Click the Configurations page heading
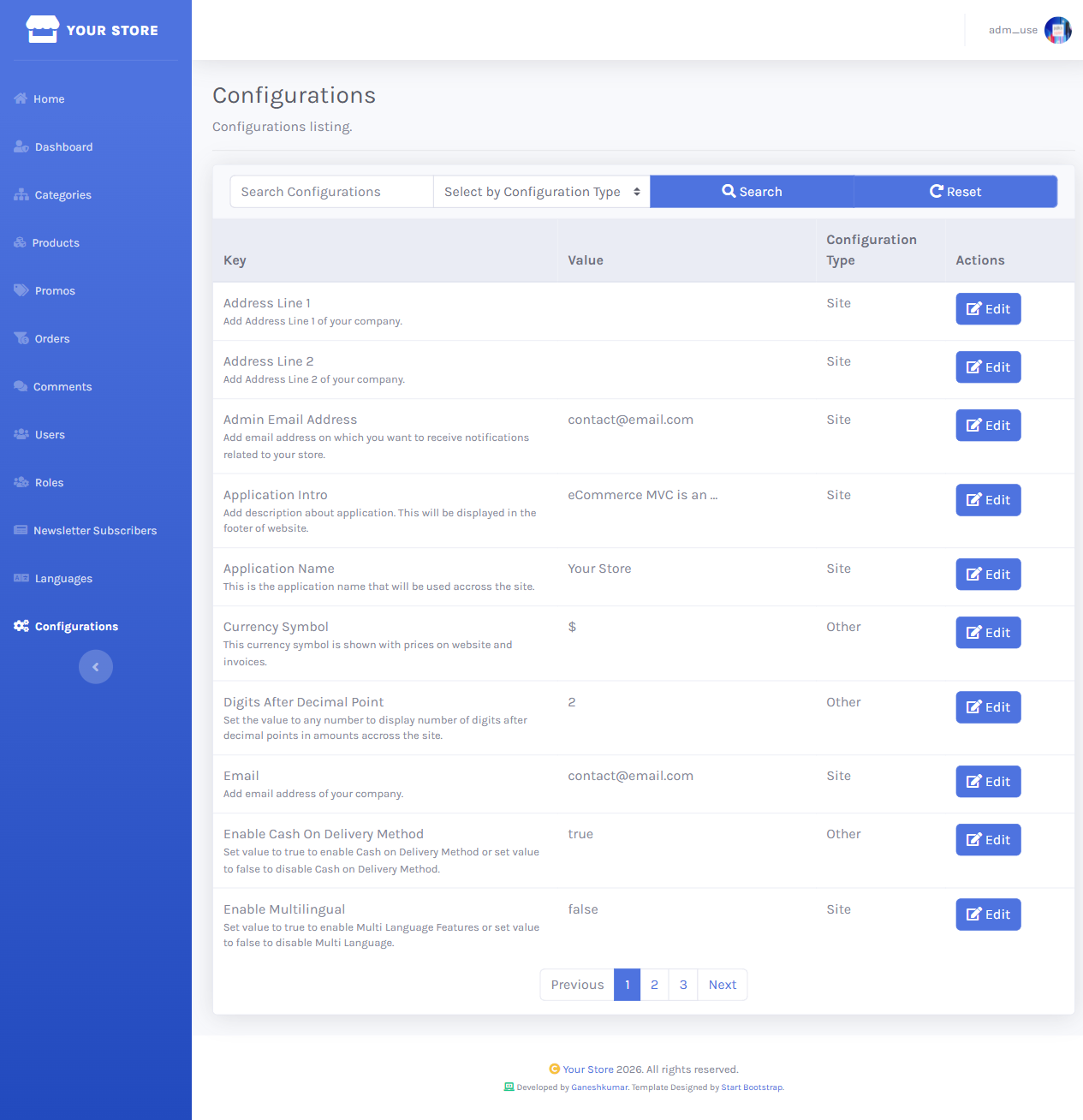This screenshot has height=1120, width=1083. [294, 95]
